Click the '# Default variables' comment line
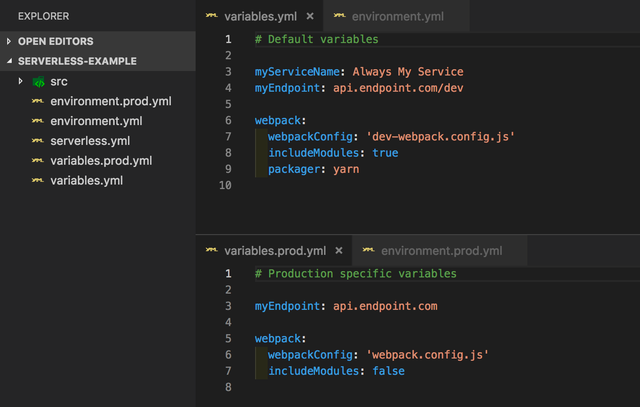The height and width of the screenshot is (407, 640). (x=316, y=39)
